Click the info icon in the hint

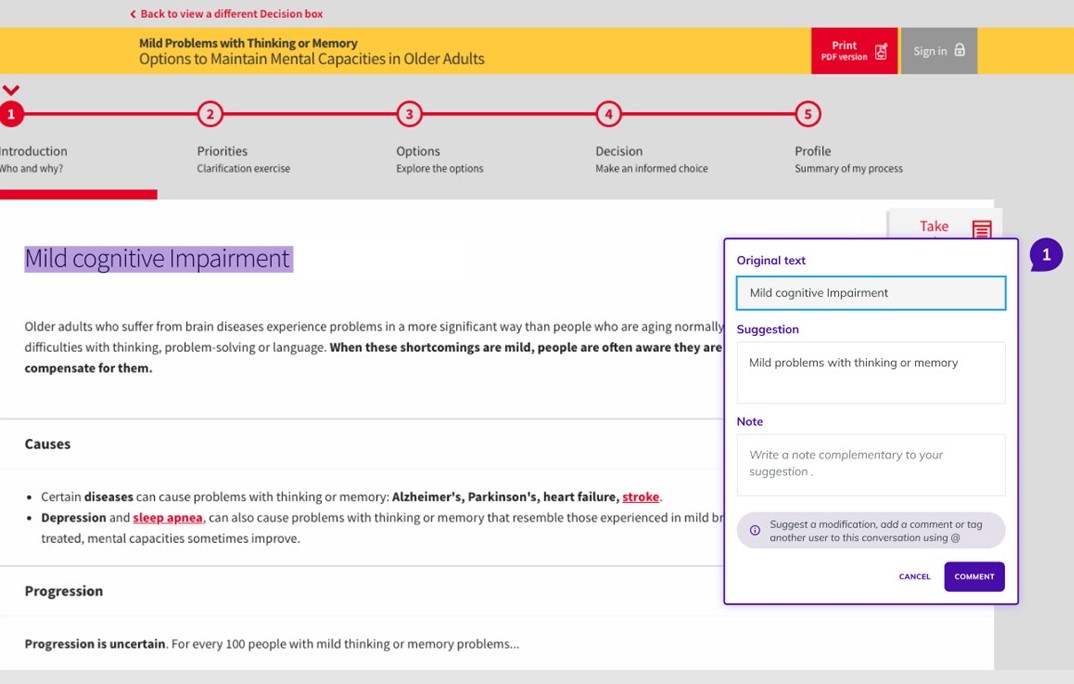pos(755,530)
